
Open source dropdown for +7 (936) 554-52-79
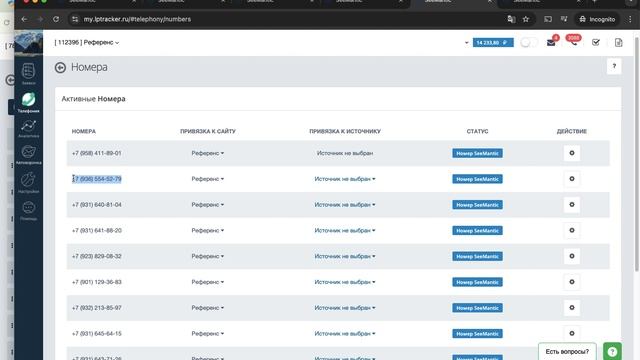[345, 179]
